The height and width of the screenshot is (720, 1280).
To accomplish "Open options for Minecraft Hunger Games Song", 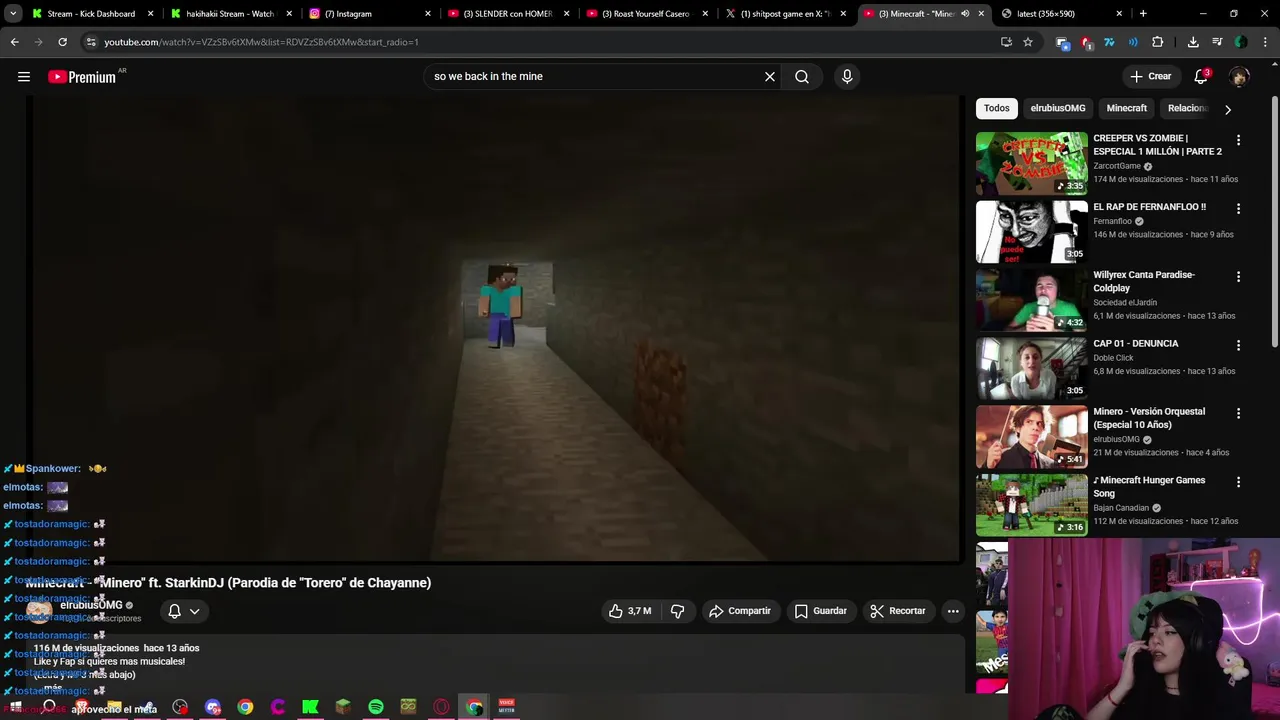I will tap(1238, 482).
